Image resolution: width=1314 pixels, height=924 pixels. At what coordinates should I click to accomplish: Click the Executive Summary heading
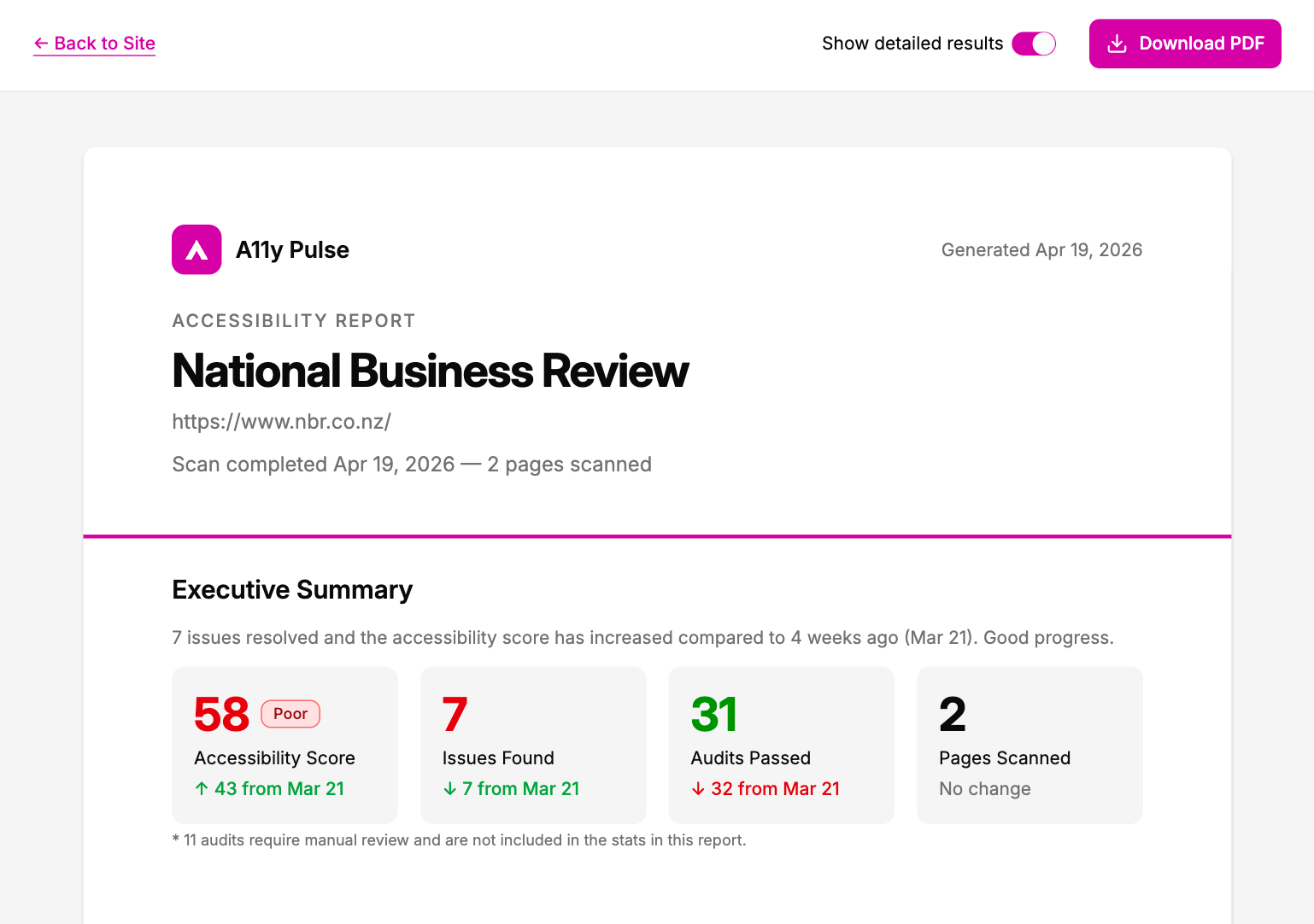point(292,590)
